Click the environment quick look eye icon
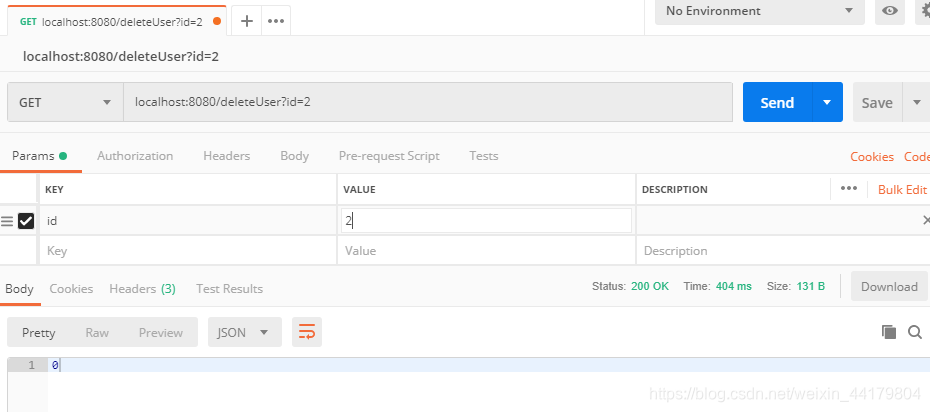 (x=890, y=11)
